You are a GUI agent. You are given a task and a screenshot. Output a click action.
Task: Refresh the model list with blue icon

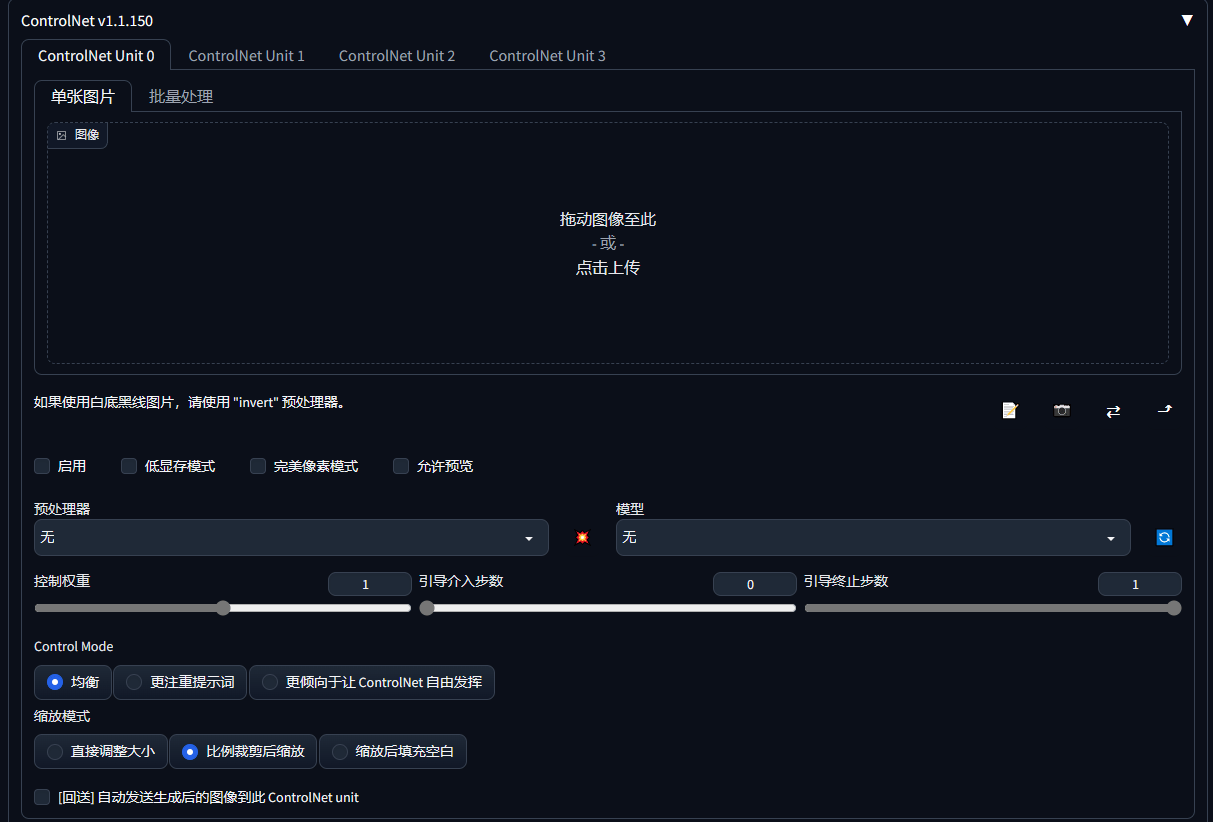click(1164, 537)
